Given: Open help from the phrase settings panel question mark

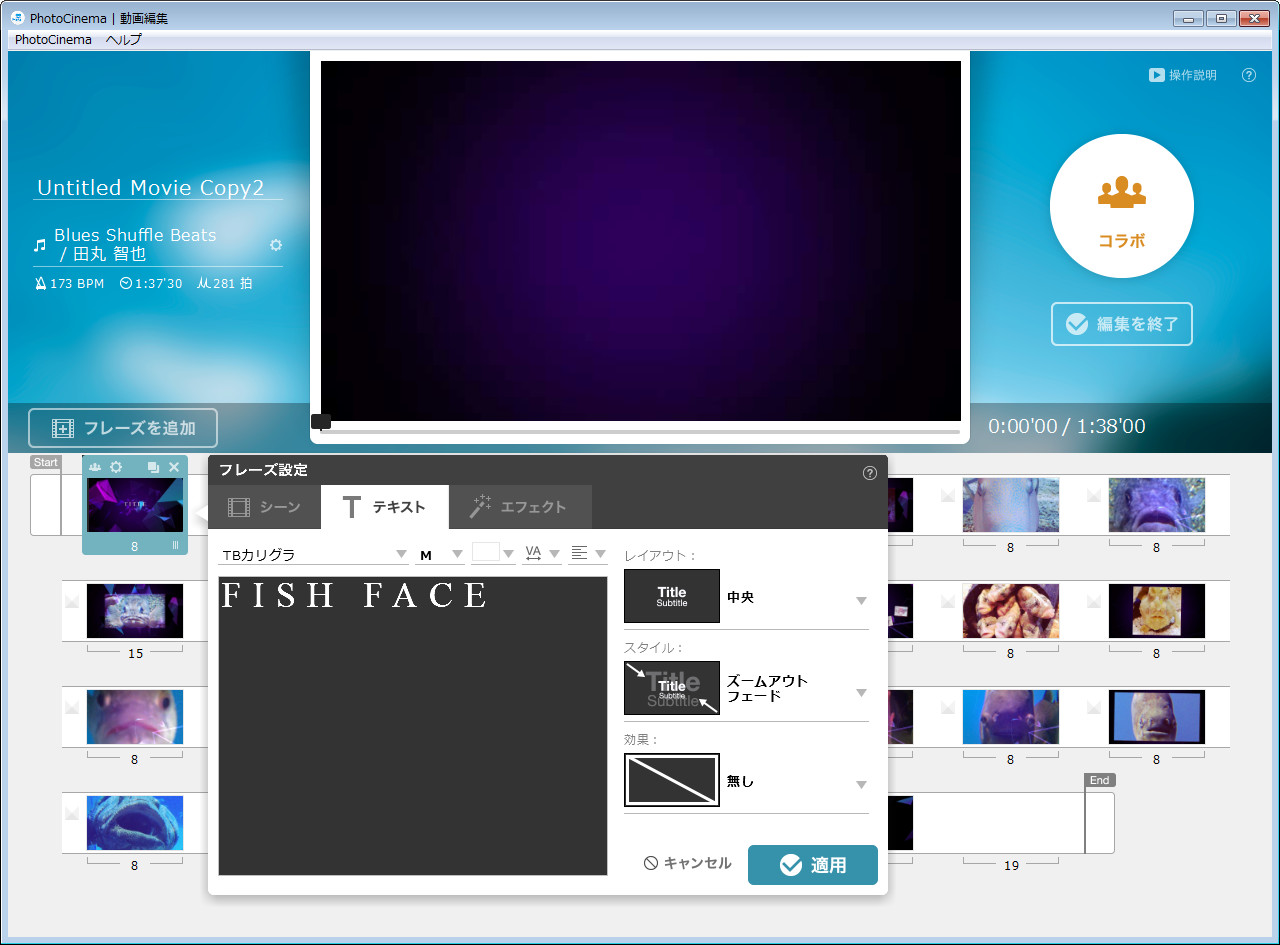Looking at the screenshot, I should (869, 473).
